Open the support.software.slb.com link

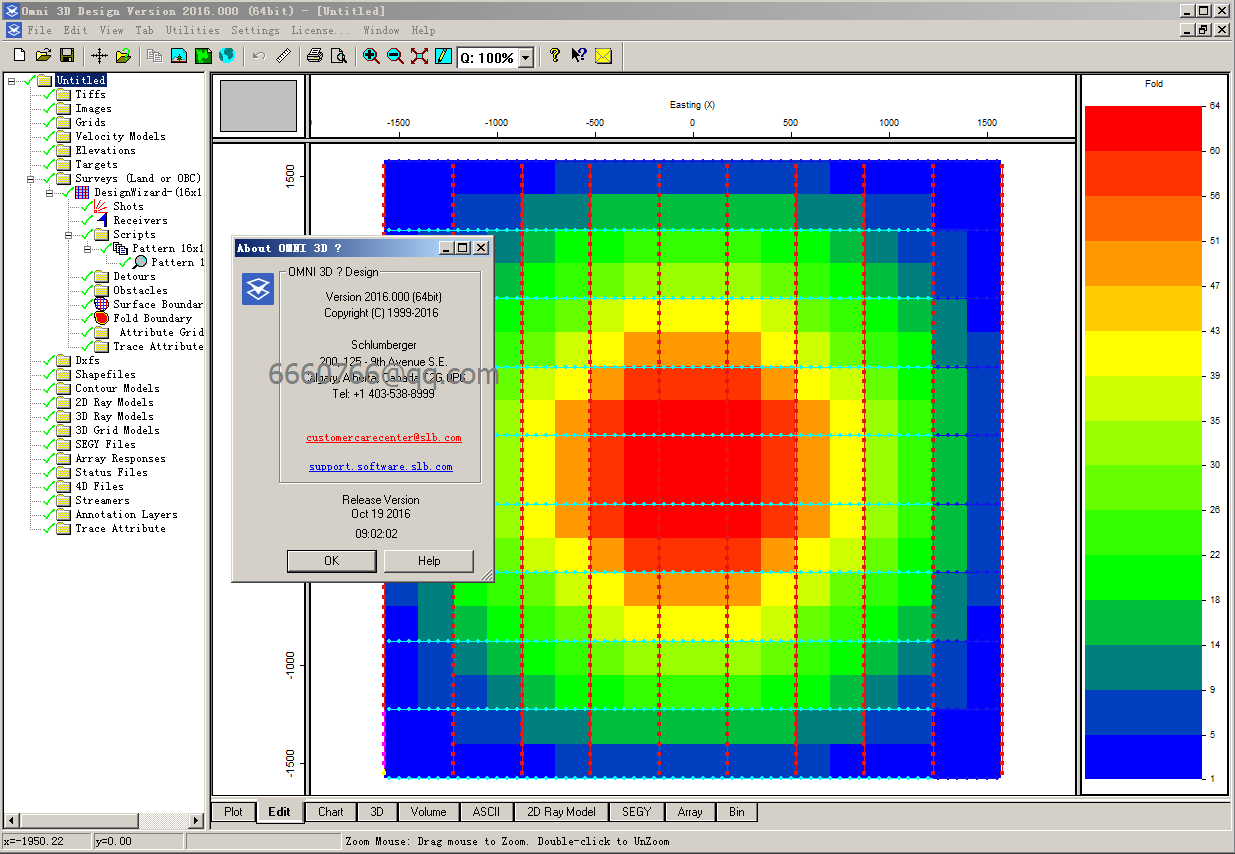[x=381, y=467]
